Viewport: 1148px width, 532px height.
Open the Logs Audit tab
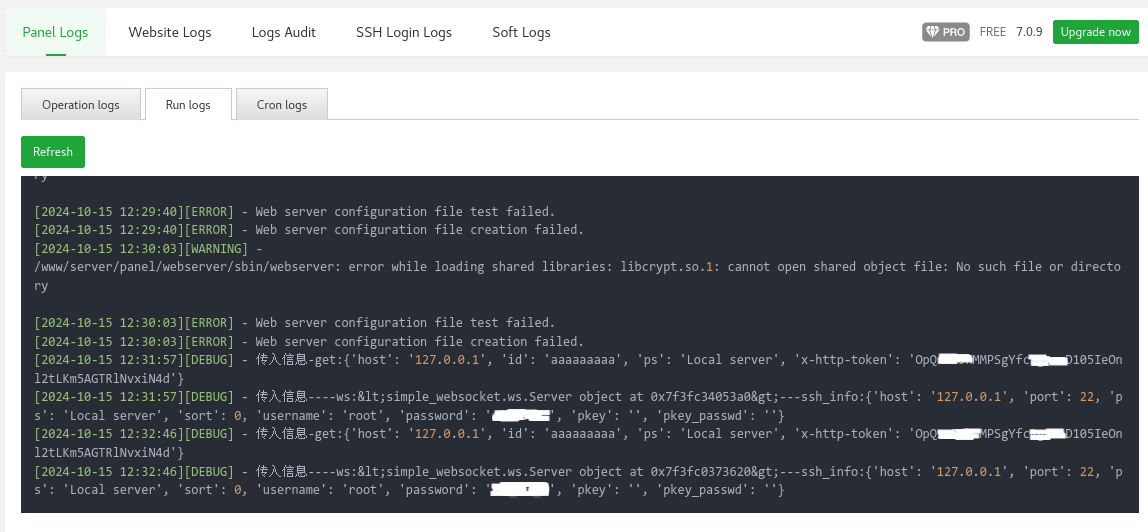(283, 32)
